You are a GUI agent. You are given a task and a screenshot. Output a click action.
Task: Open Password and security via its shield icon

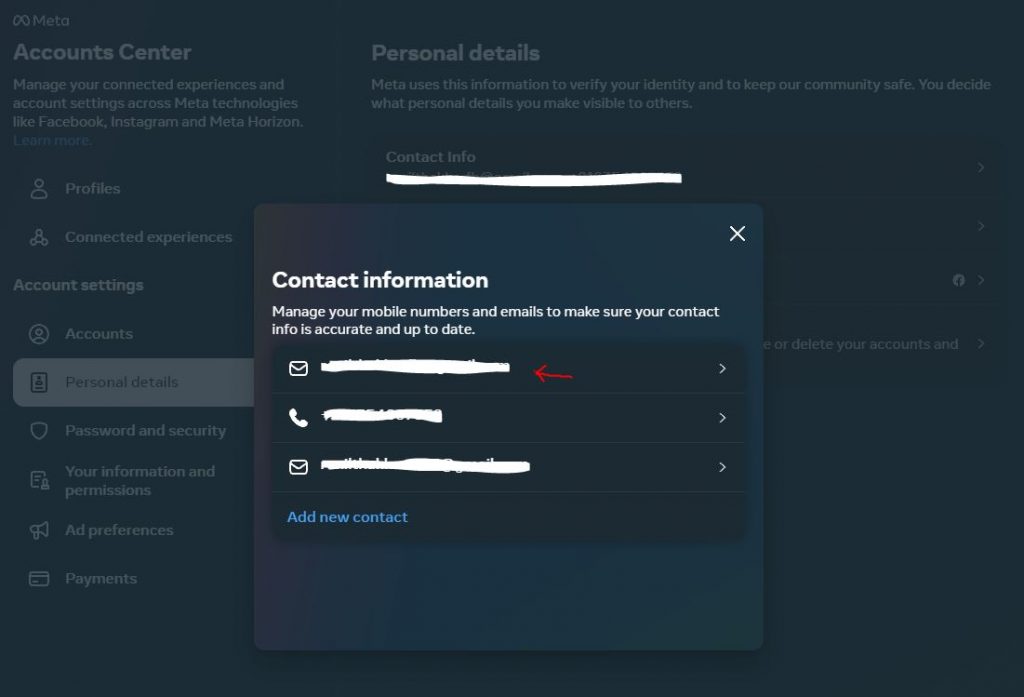click(39, 430)
